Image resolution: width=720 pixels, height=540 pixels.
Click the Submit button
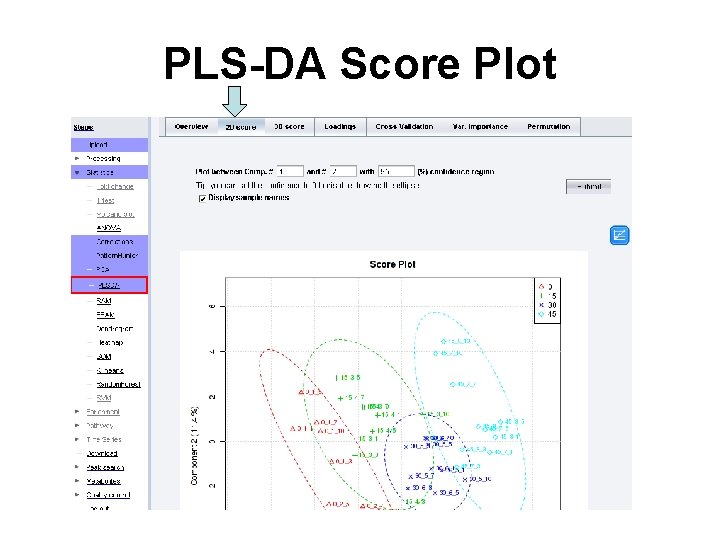588,186
